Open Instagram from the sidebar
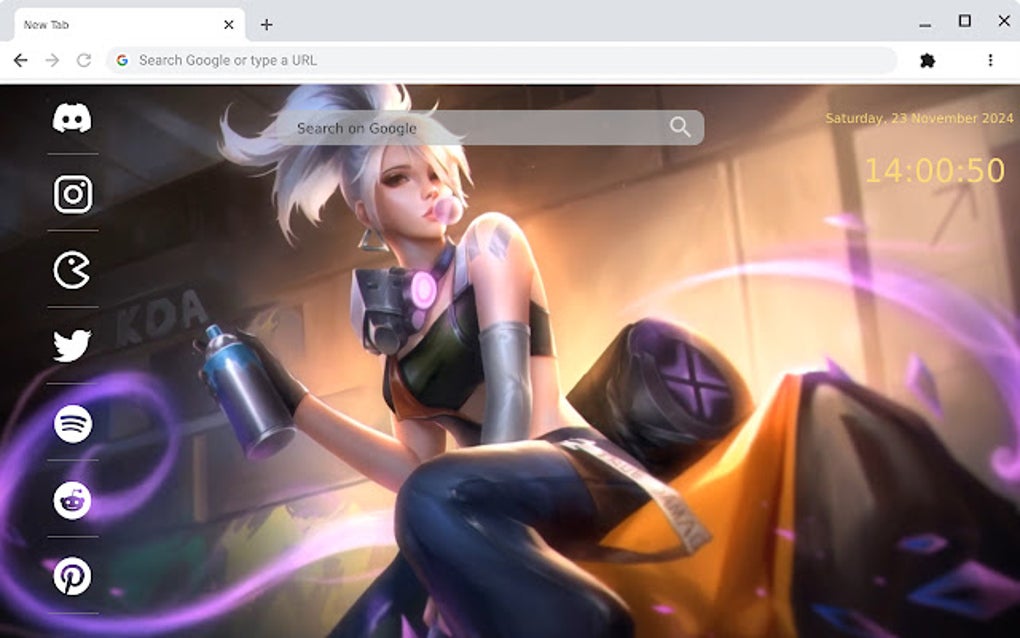The width and height of the screenshot is (1020, 638). [x=70, y=192]
